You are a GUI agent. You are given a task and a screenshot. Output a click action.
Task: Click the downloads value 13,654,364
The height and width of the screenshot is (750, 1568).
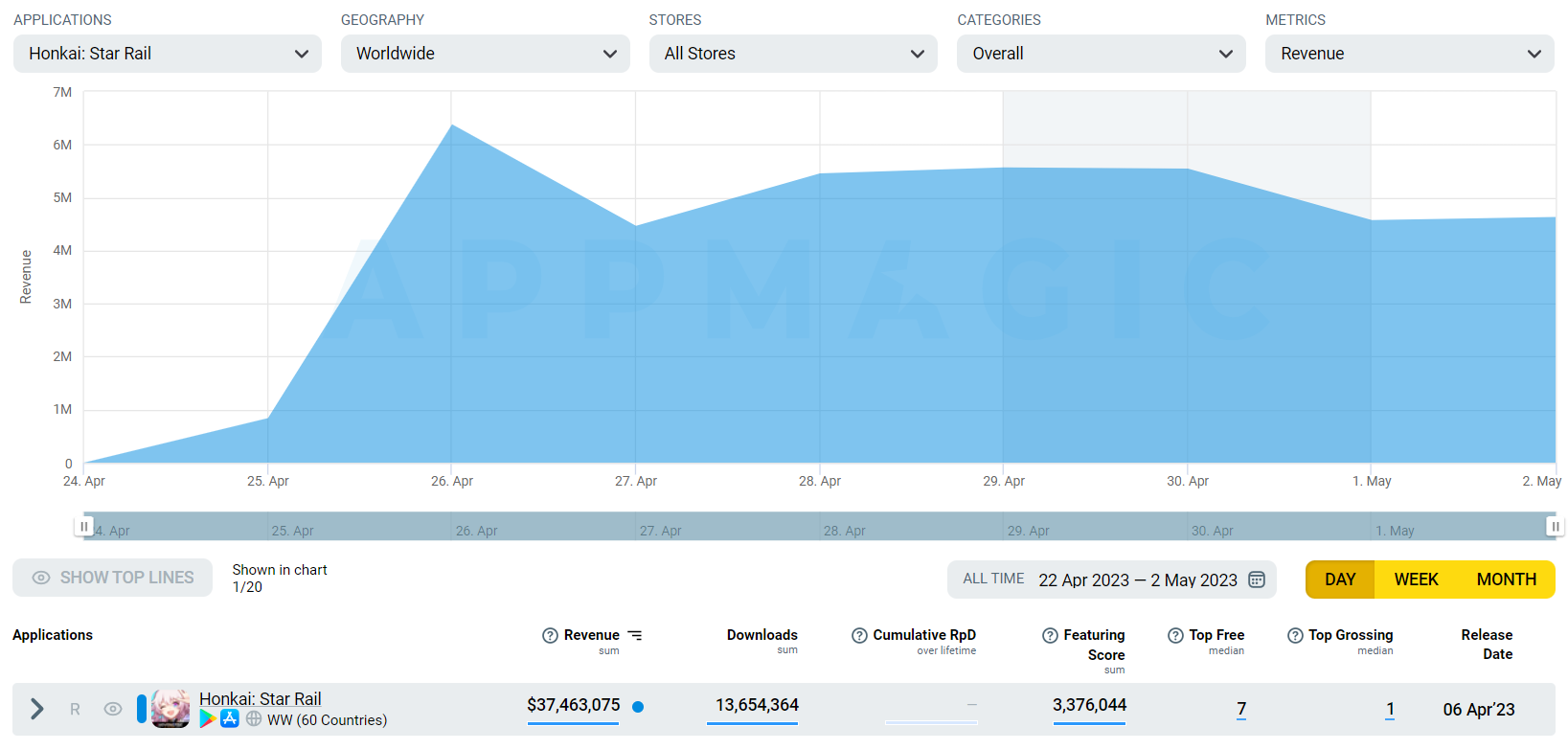[757, 705]
